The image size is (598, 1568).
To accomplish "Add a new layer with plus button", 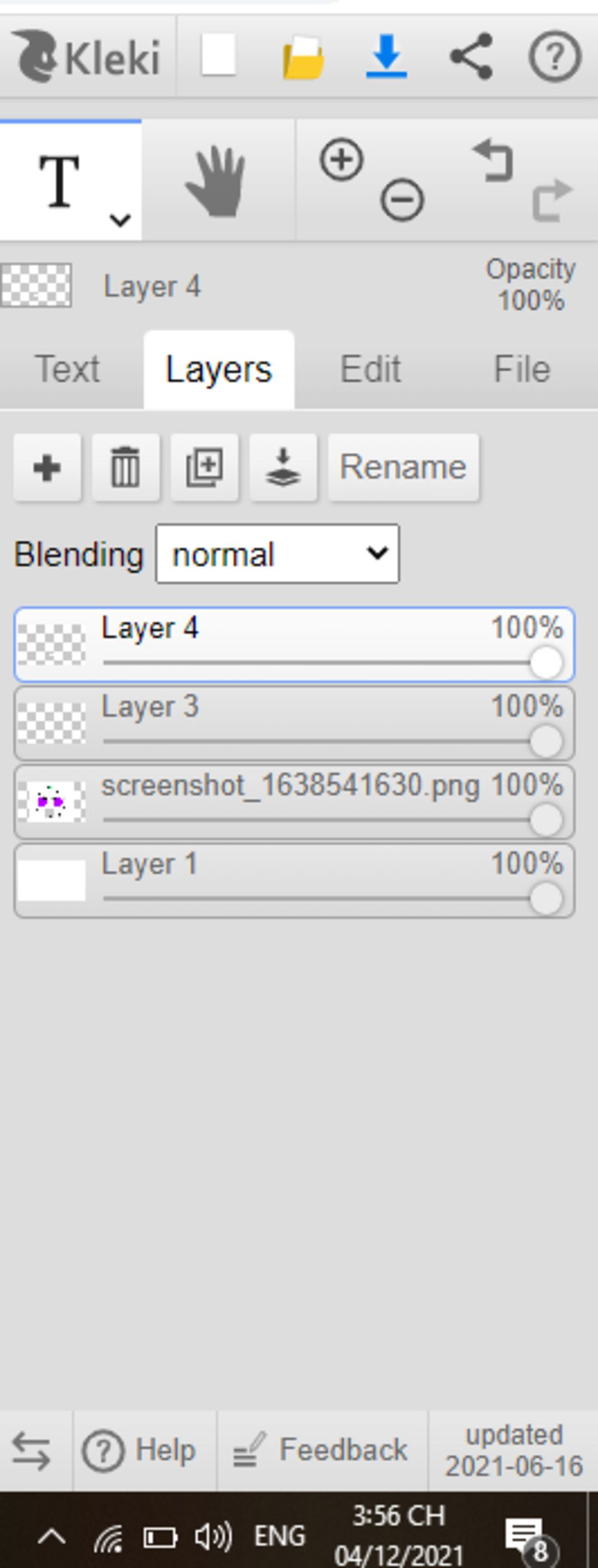I will point(47,467).
